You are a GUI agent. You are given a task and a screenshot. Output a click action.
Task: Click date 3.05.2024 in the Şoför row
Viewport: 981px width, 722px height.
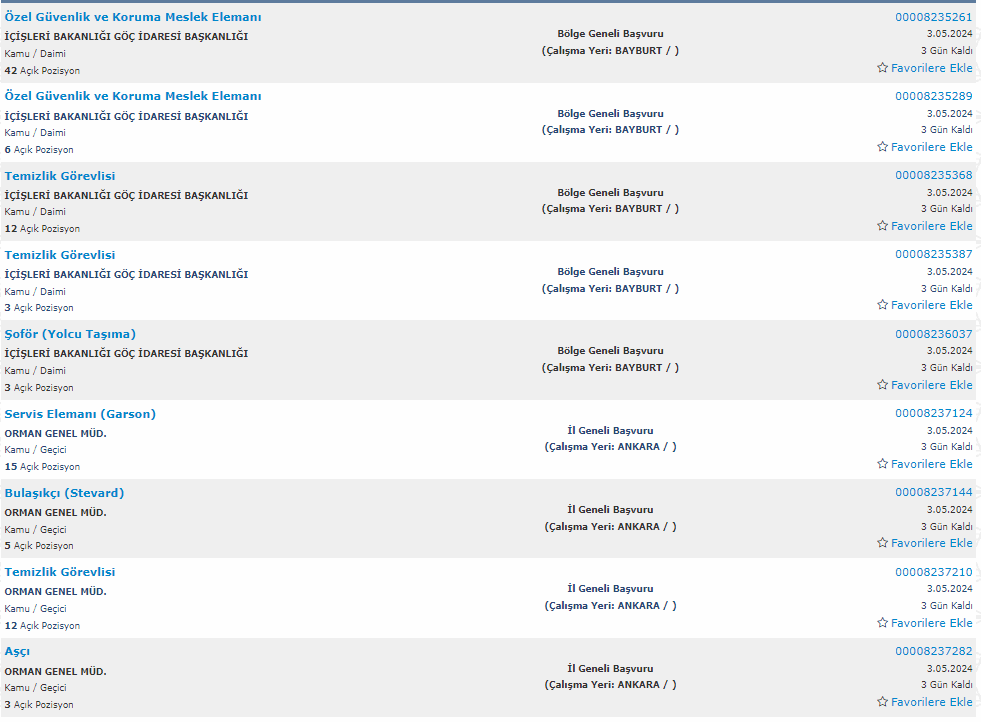tap(950, 350)
